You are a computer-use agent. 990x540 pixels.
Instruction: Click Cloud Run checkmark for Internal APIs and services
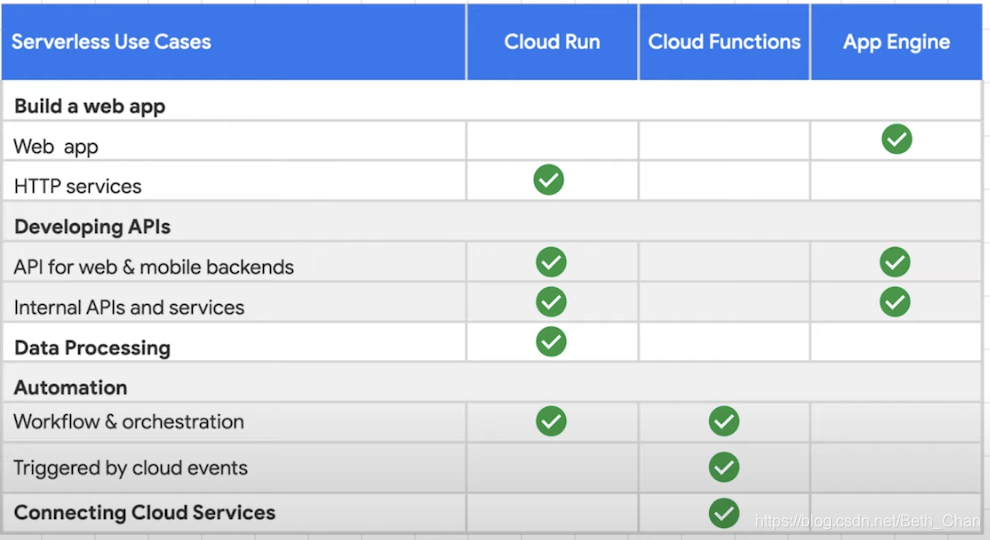click(x=551, y=302)
